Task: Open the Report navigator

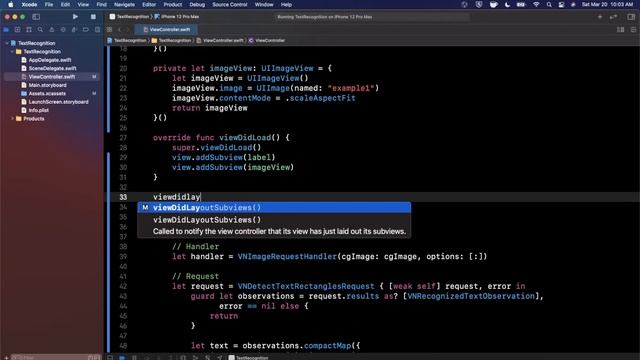Action: tap(97, 29)
